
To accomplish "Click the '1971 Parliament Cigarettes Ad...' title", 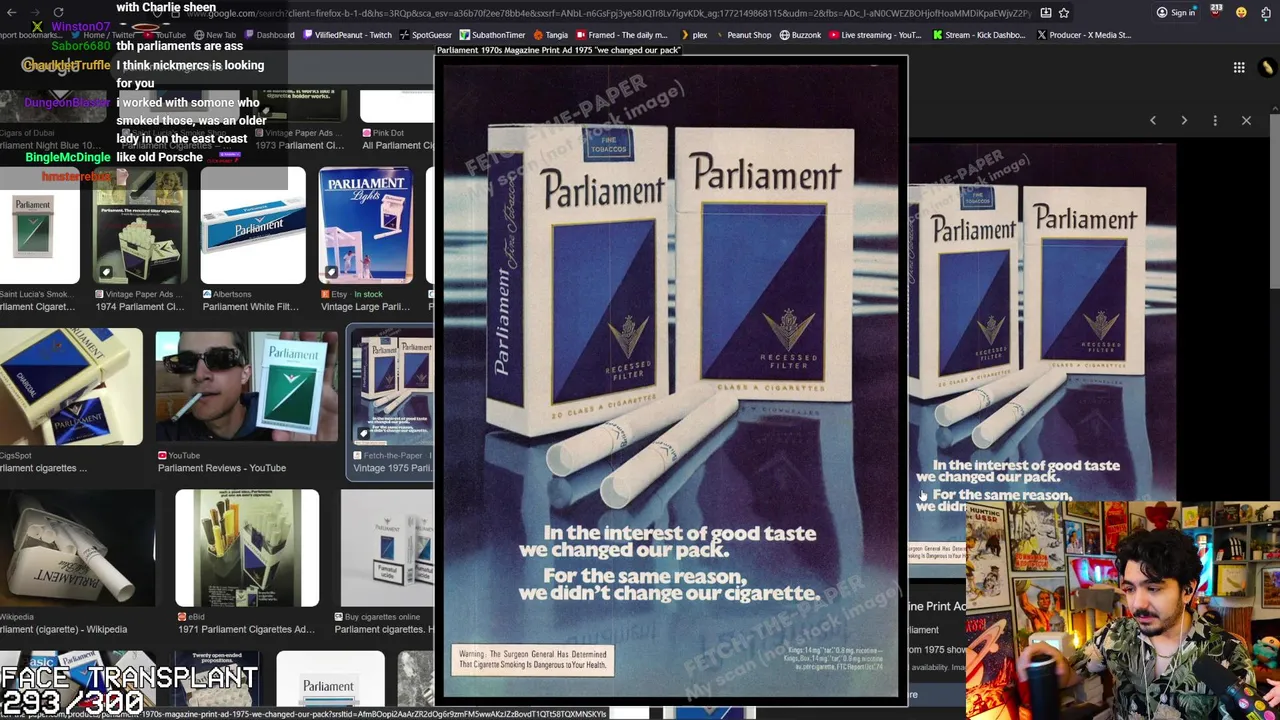I will pos(246,630).
